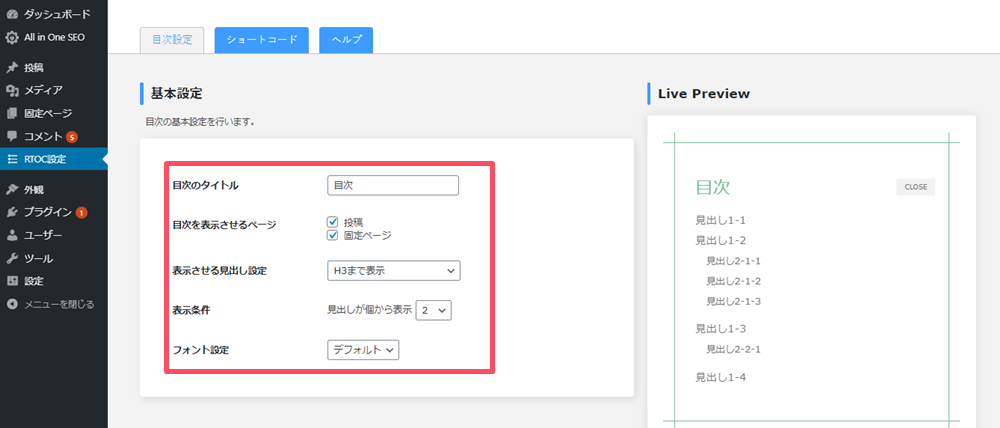The image size is (1000, 428).
Task: Open the フォント設定 デフォルト dropdown
Action: [x=364, y=350]
